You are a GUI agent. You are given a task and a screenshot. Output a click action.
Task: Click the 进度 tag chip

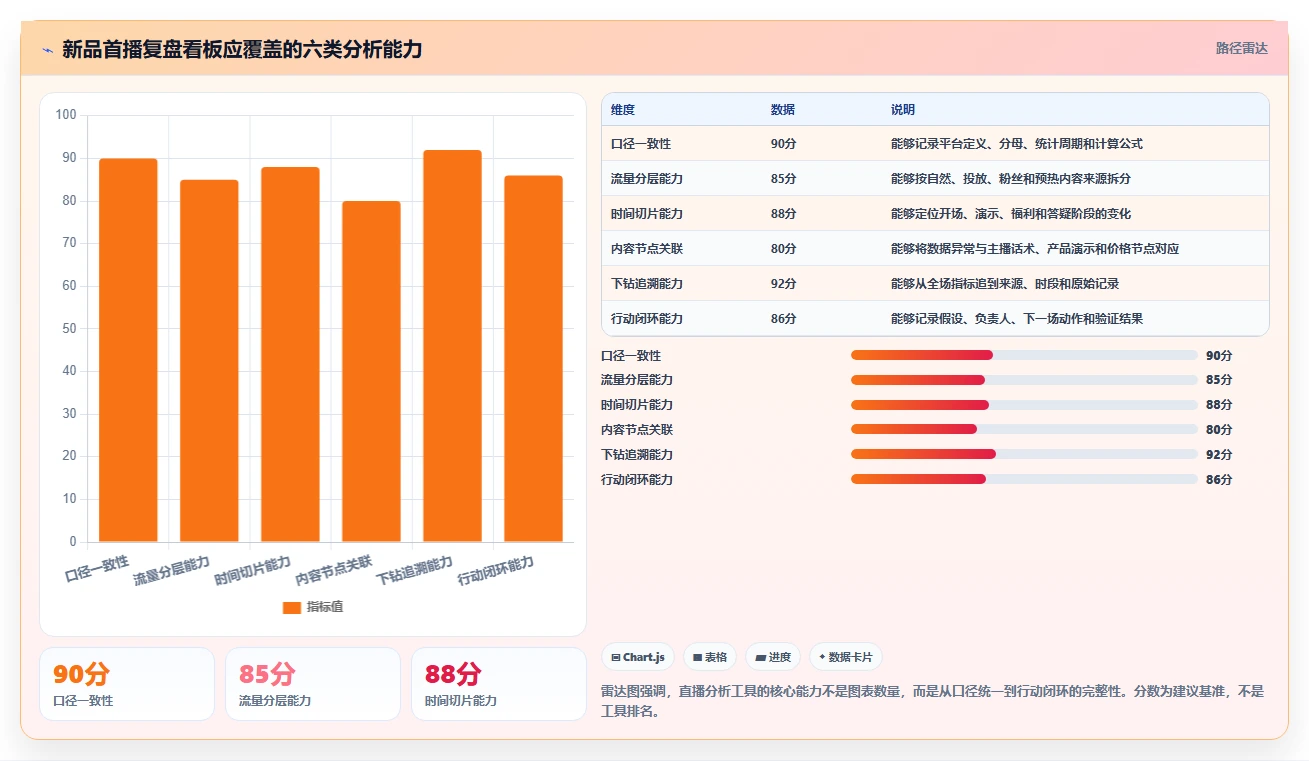point(773,657)
